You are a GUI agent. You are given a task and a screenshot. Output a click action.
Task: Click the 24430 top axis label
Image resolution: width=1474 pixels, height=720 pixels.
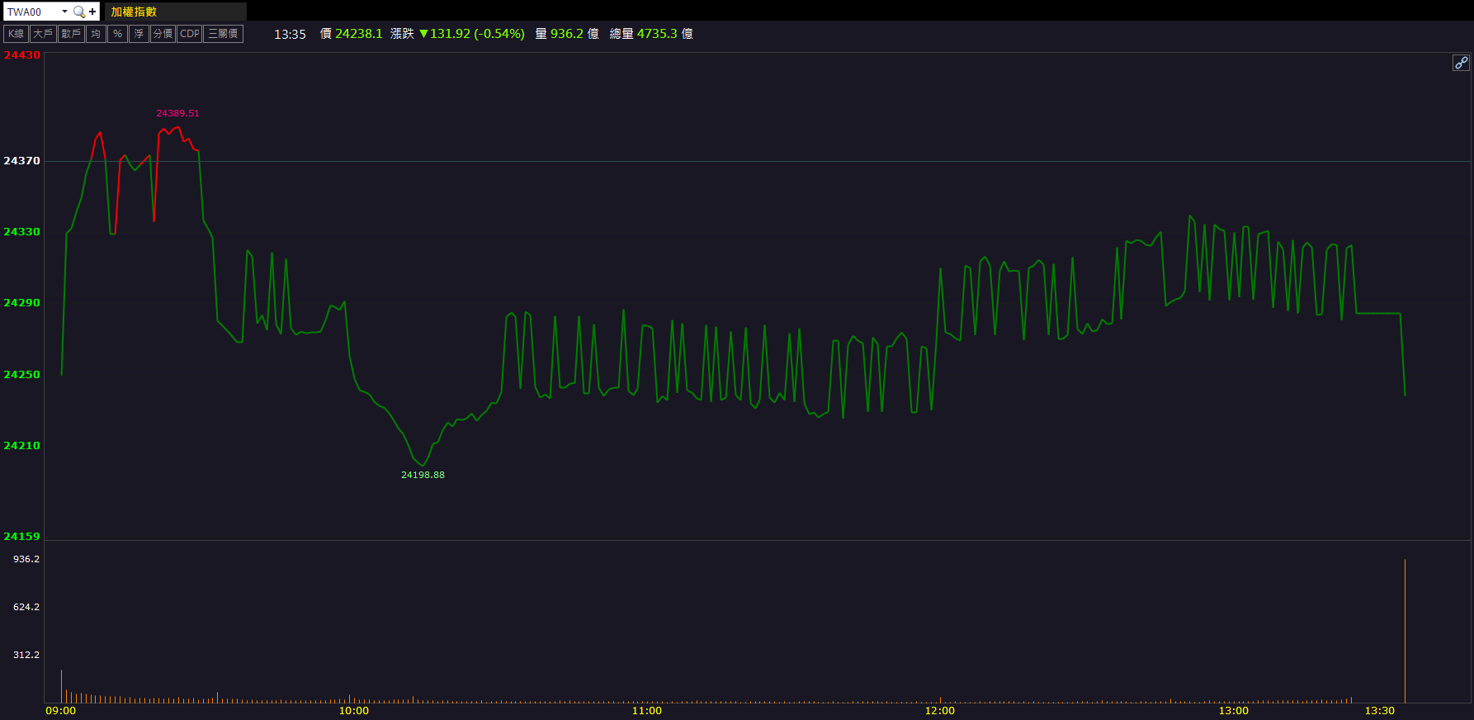tap(22, 56)
